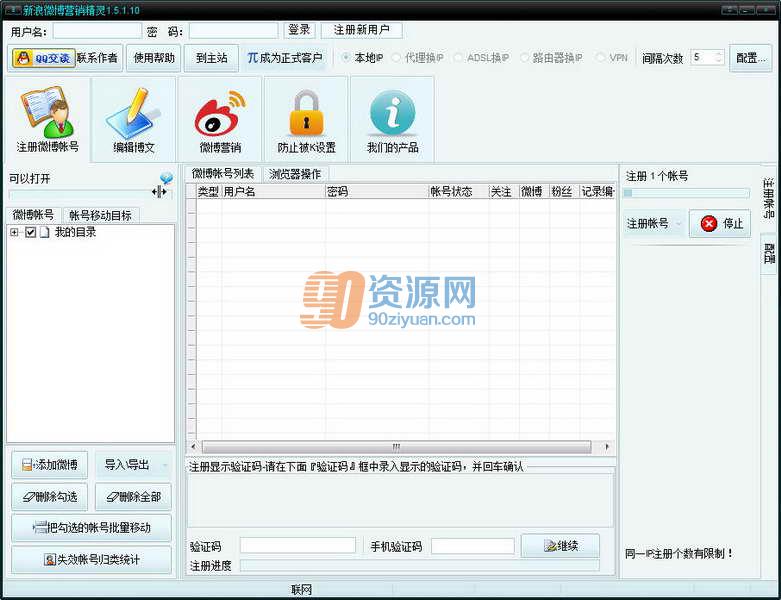The image size is (781, 600).
Task: Click the progress bar under 注册 1 个帐号
Action: tap(687, 193)
